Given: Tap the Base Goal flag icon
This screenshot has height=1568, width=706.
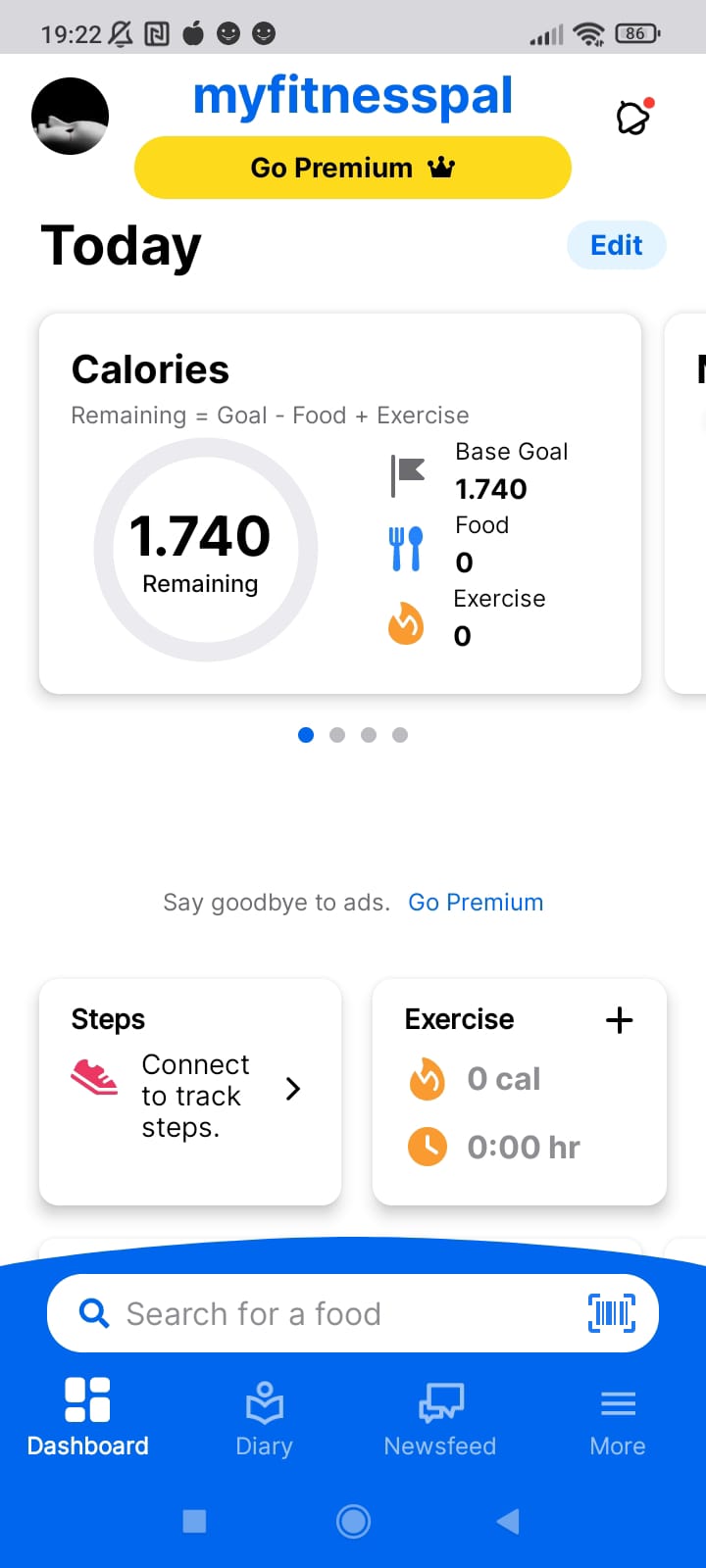Looking at the screenshot, I should [407, 475].
